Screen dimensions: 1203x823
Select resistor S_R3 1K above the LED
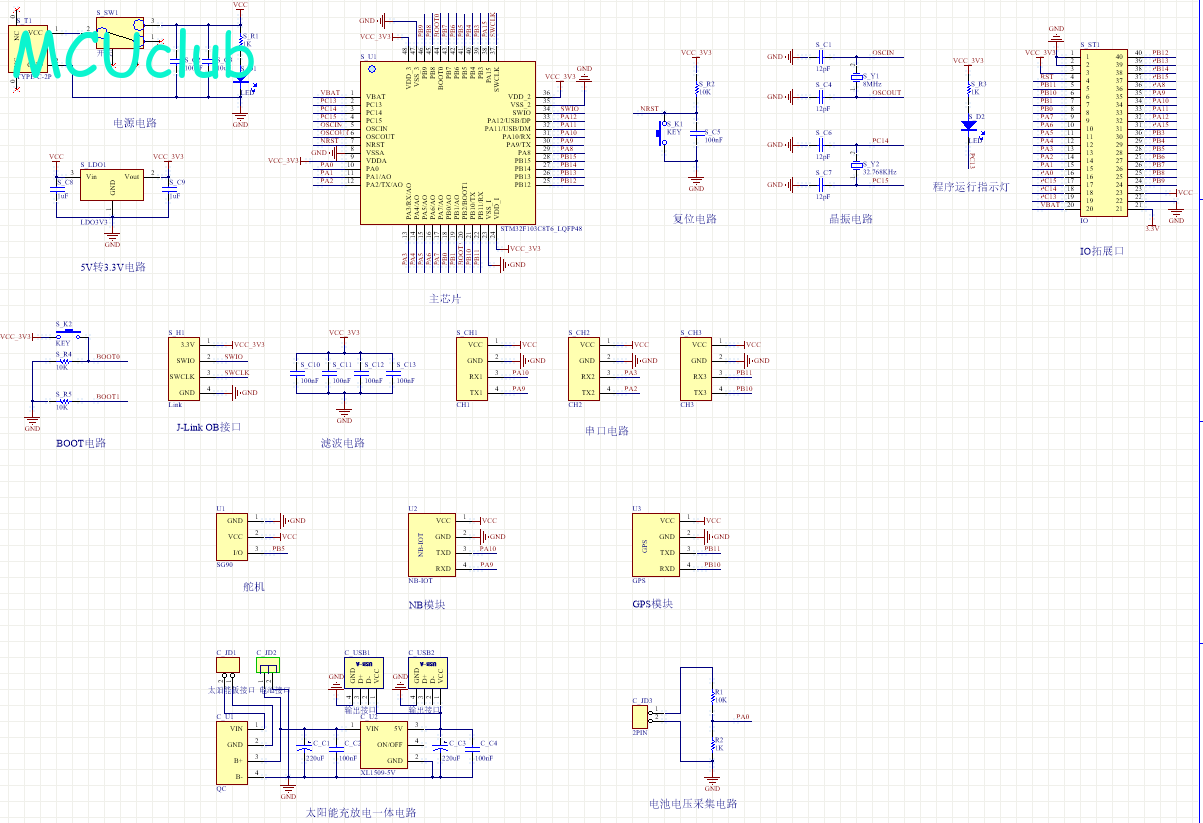point(968,88)
